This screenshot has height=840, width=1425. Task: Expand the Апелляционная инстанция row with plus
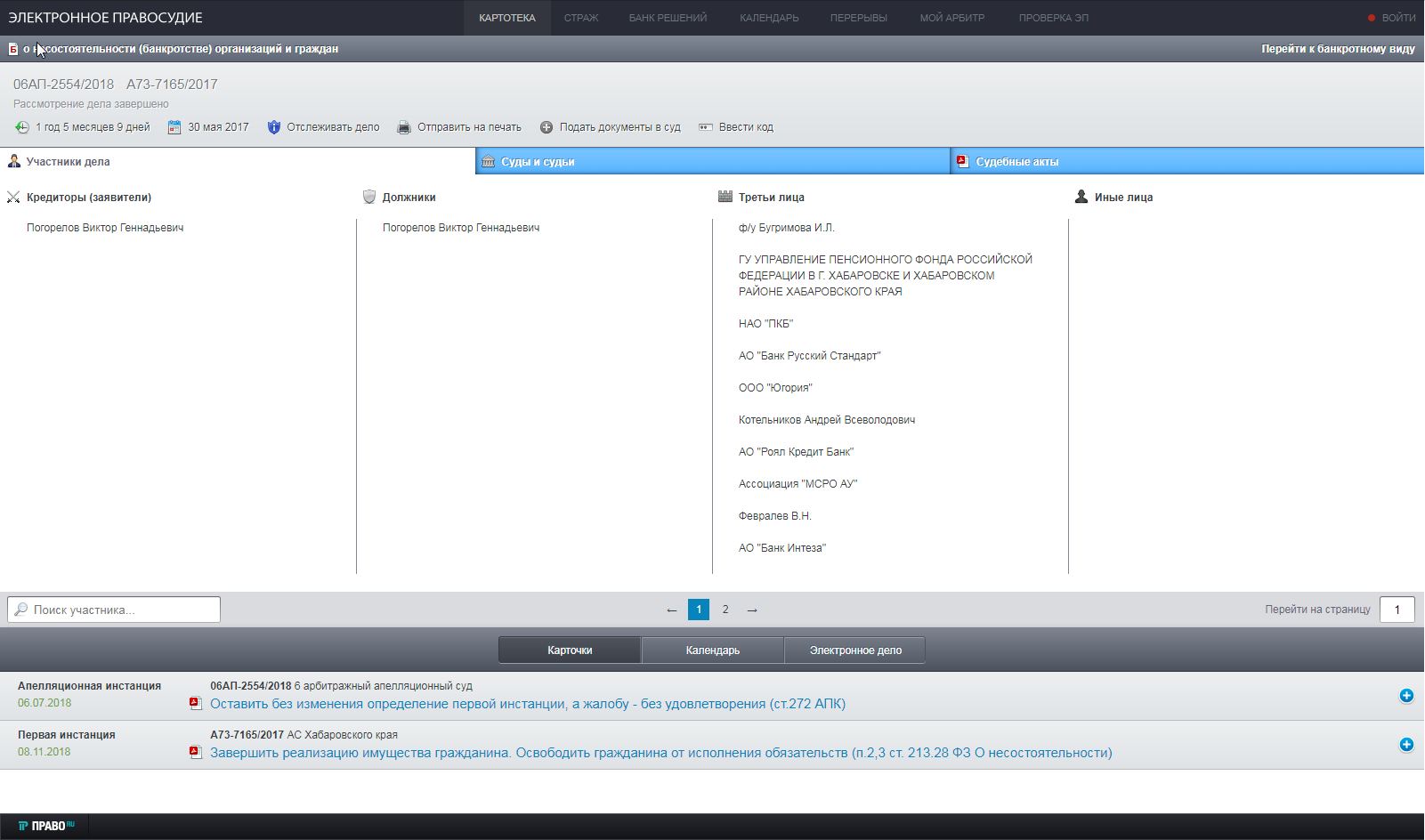[x=1406, y=696]
